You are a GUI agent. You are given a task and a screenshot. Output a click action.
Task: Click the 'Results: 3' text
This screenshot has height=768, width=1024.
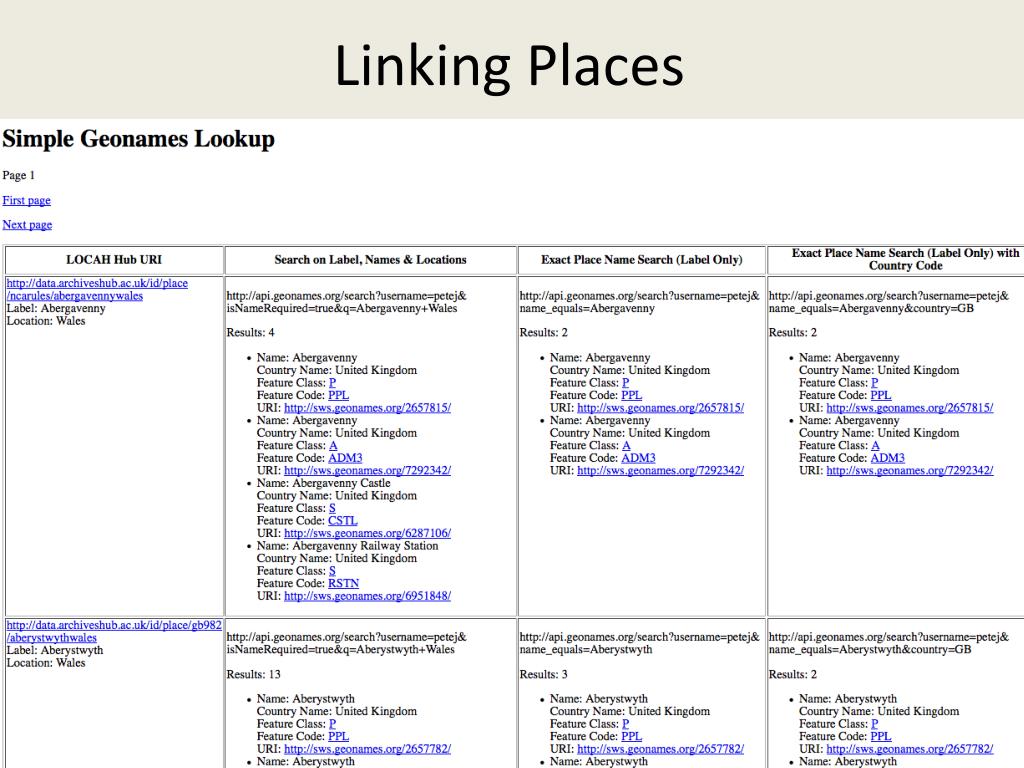(x=543, y=674)
